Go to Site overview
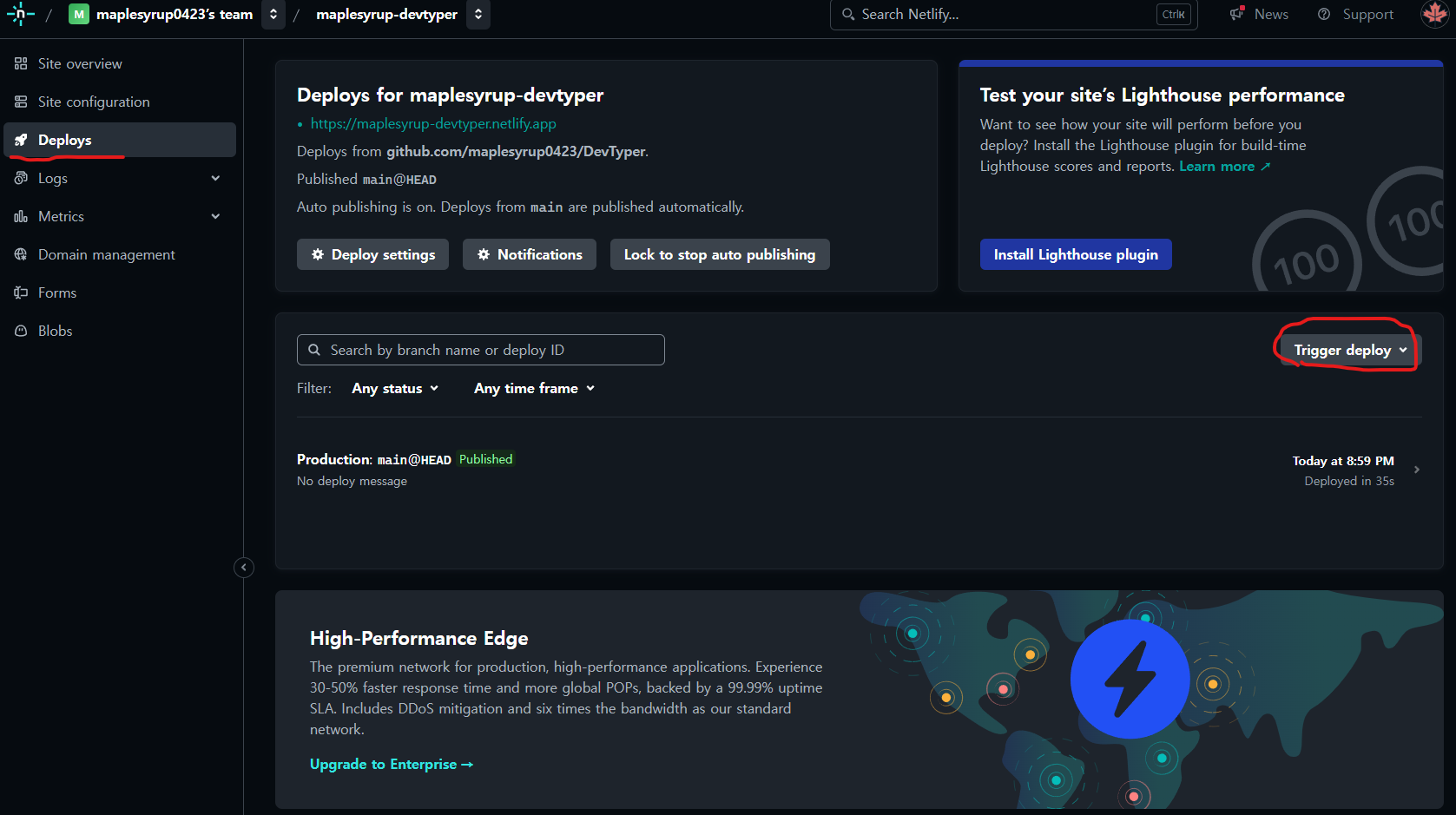The height and width of the screenshot is (815, 1456). coord(120,63)
